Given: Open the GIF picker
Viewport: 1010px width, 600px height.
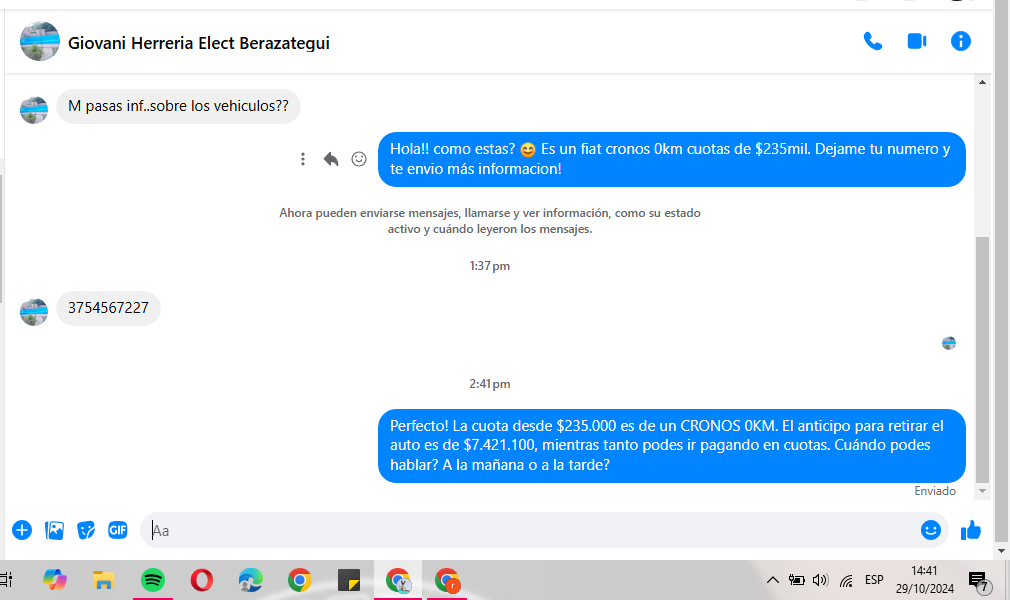Looking at the screenshot, I should (x=118, y=530).
